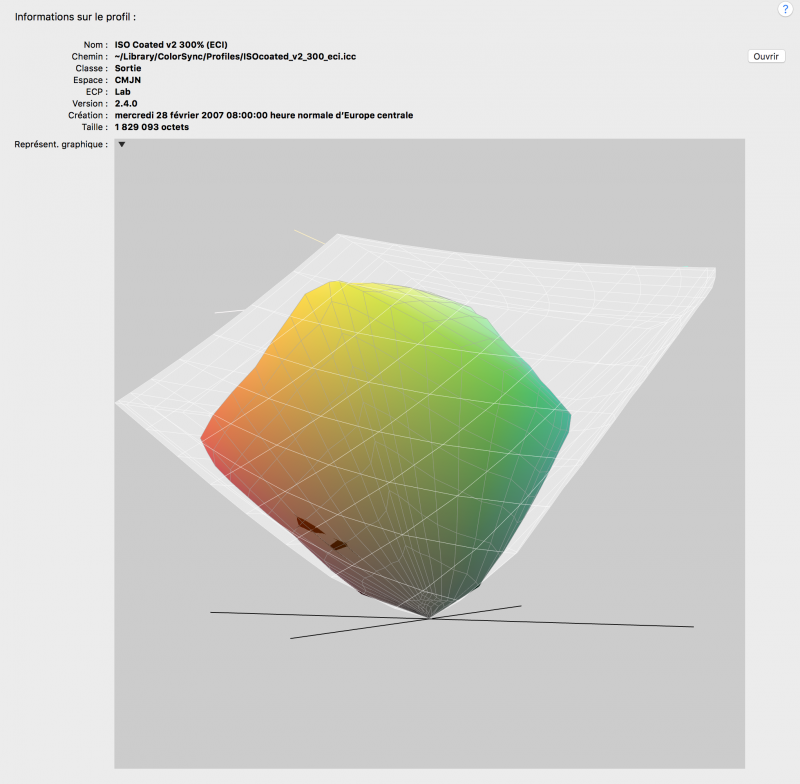This screenshot has height=784, width=800.
Task: Click the version number 2.4.0
Action: 129,103
